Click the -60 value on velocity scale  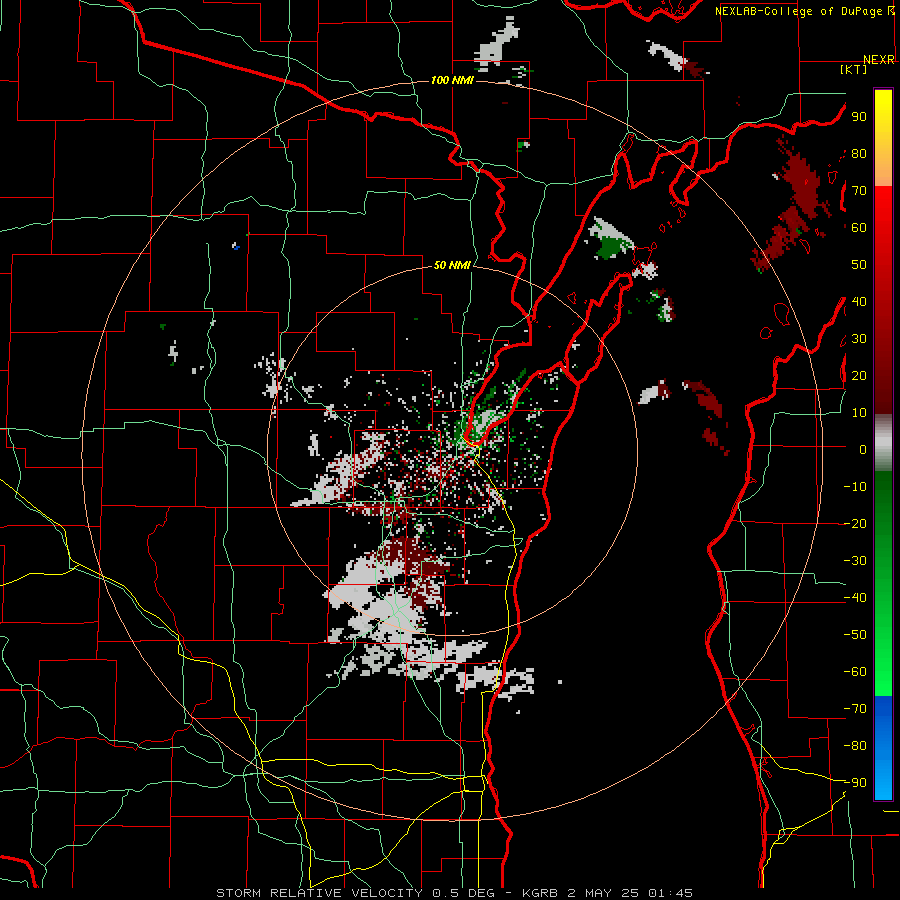click(x=855, y=672)
